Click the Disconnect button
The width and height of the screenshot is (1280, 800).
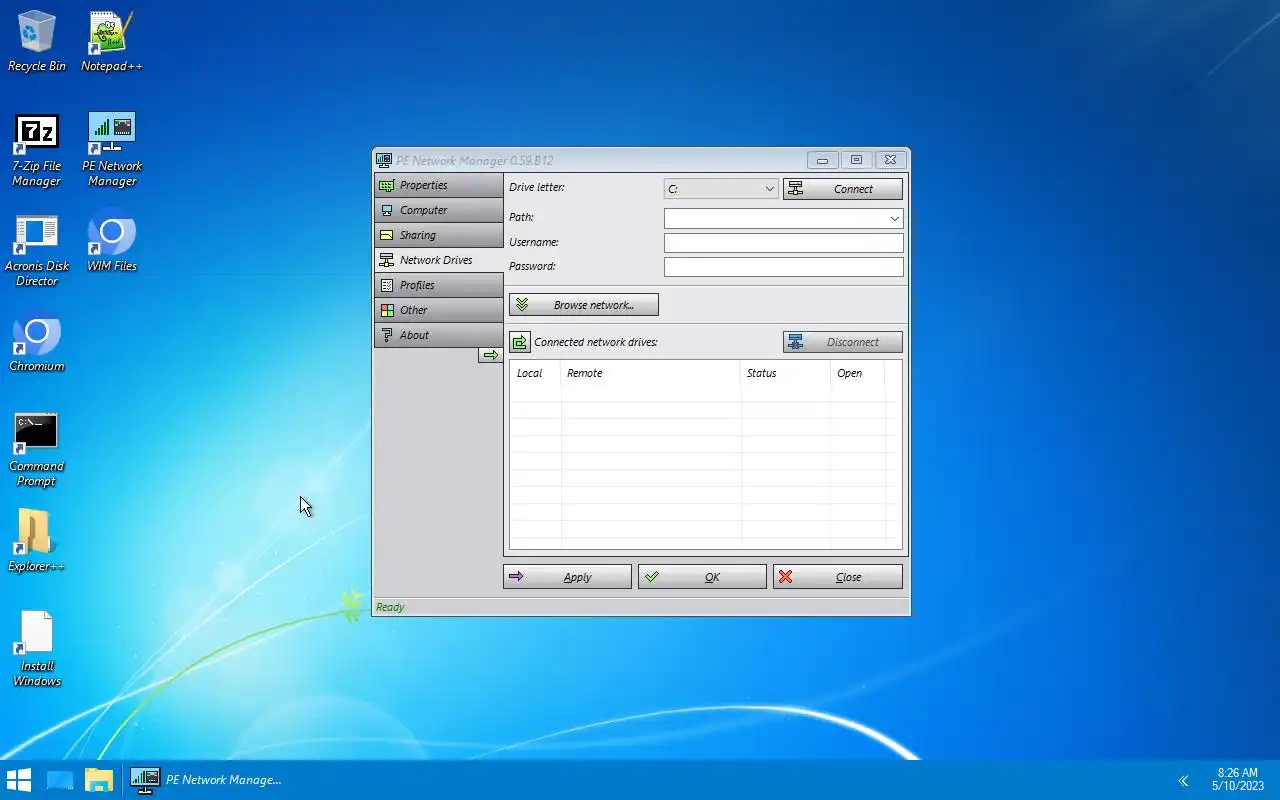tap(843, 342)
